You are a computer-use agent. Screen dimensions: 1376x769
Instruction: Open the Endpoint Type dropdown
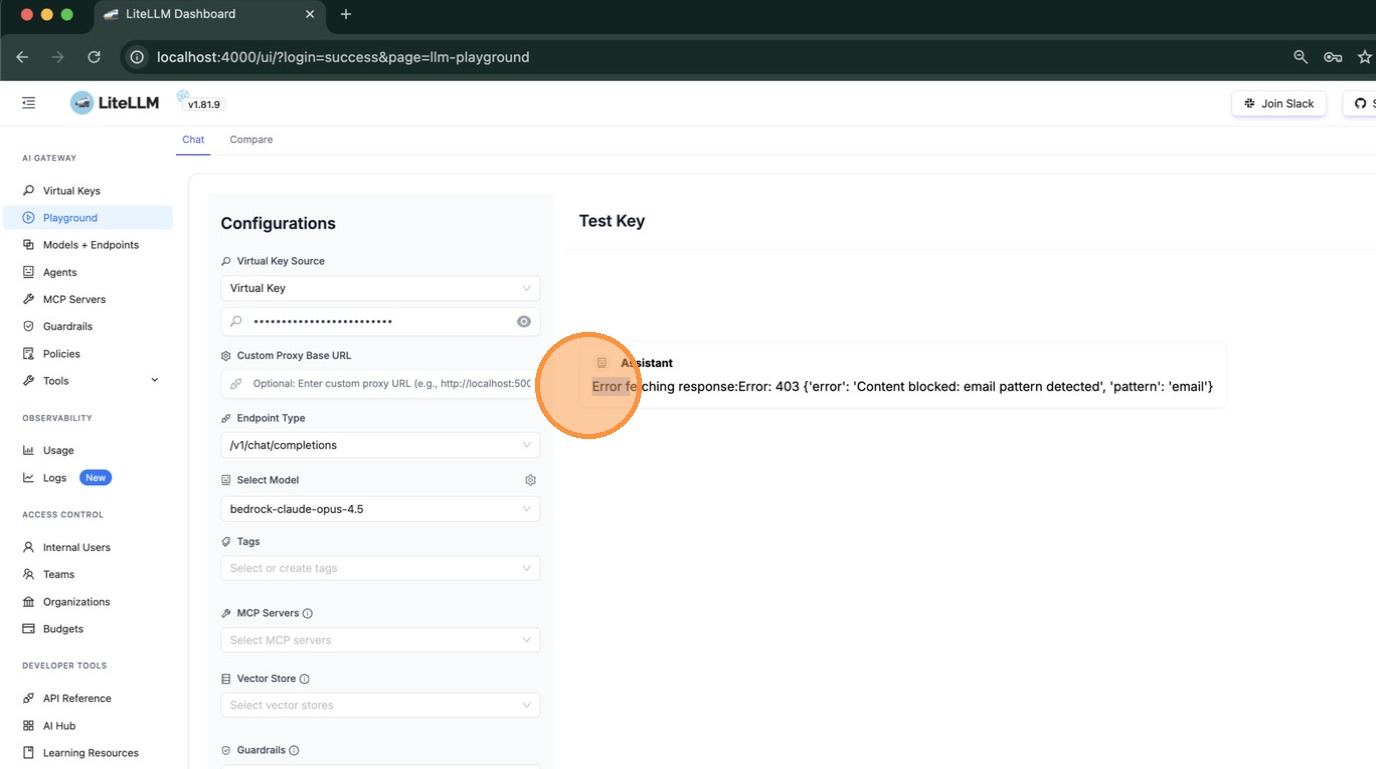point(380,445)
